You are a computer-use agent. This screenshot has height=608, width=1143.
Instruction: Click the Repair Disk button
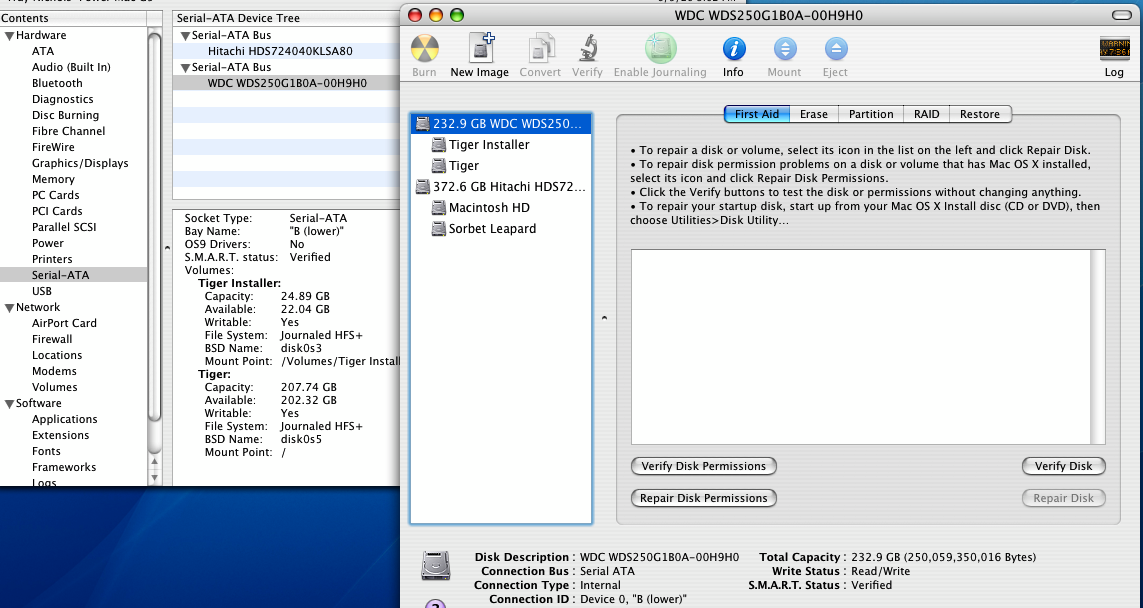(x=1064, y=498)
